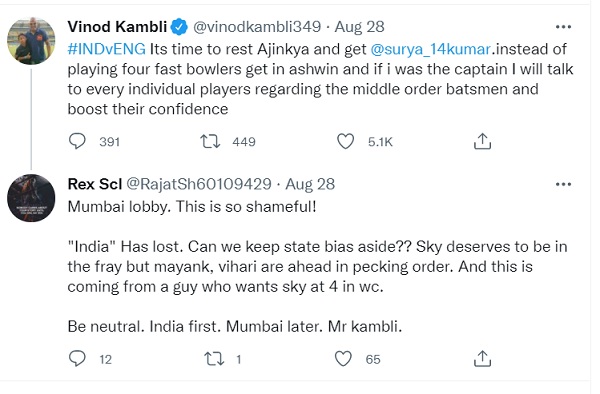Image resolution: width=600 pixels, height=394 pixels.
Task: Open the @surya_14kumar mention
Action: 430,49
